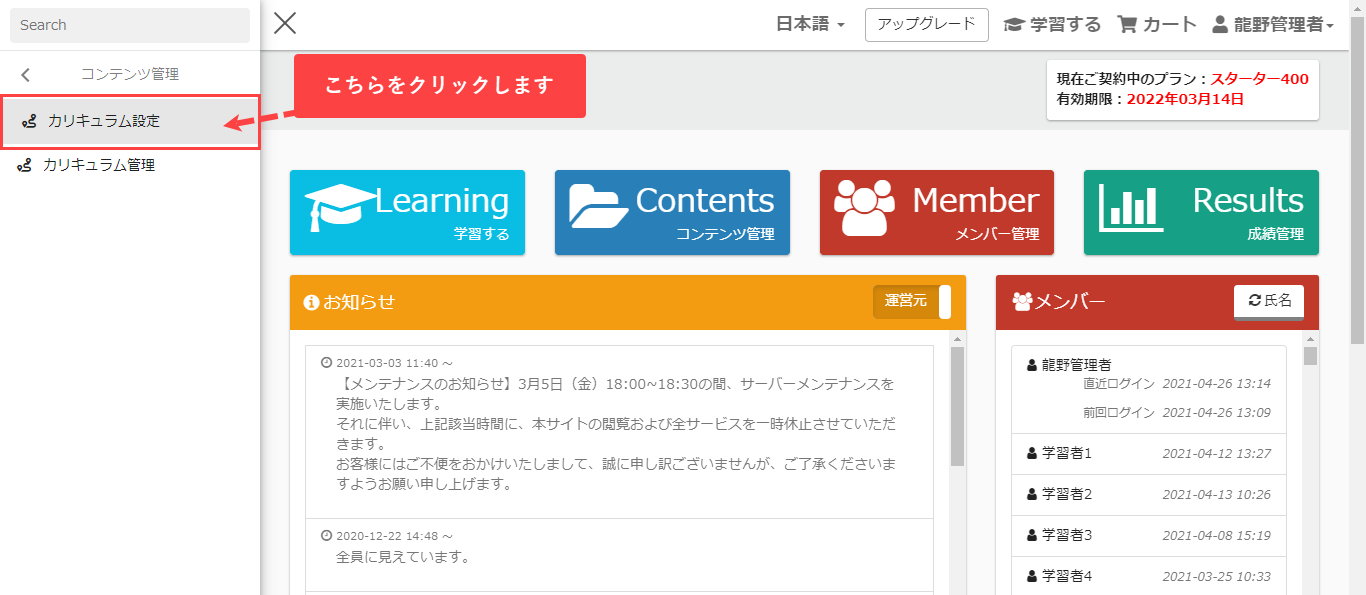Screen dimensions: 1366x595
Task: Click the 学習する graduation cap link
Action: 1052,25
